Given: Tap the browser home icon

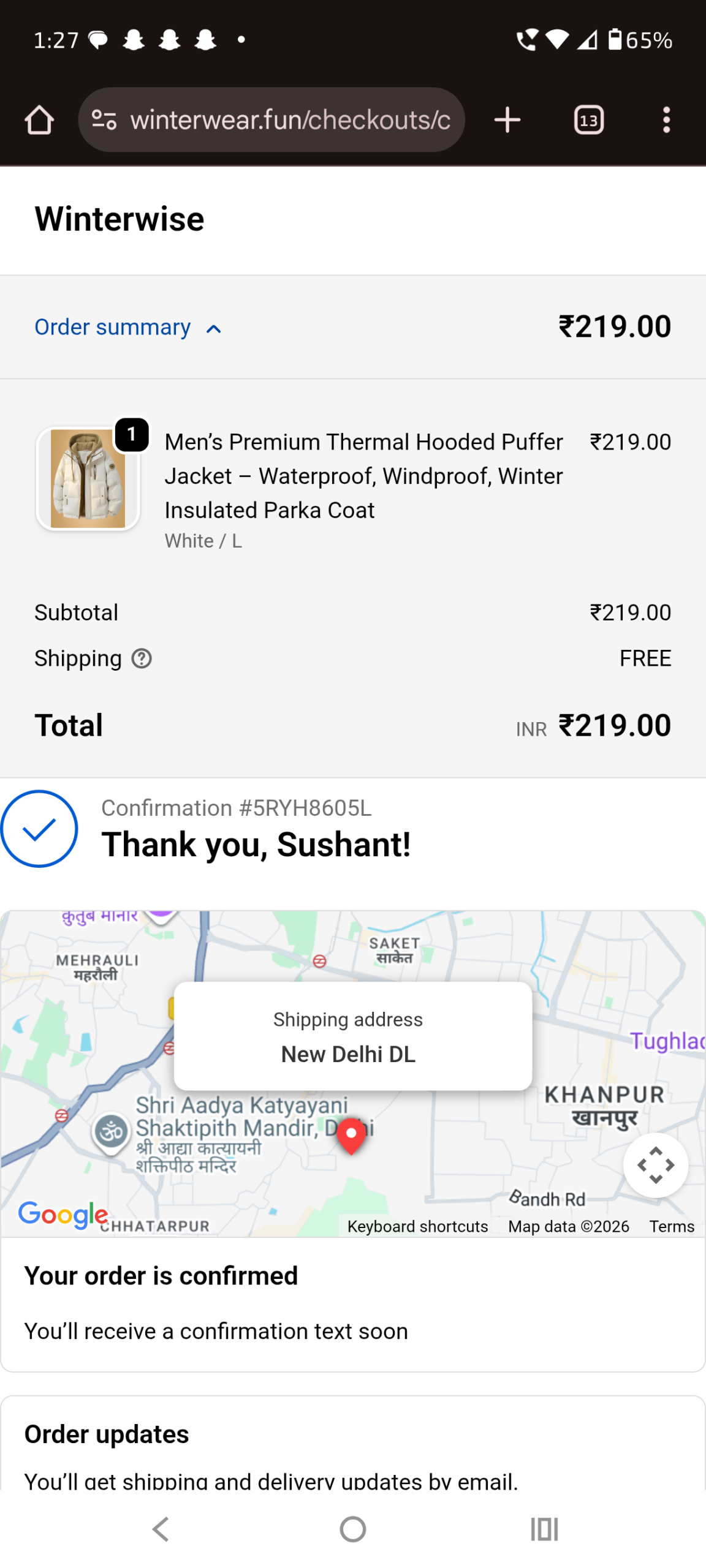Looking at the screenshot, I should 39,119.
